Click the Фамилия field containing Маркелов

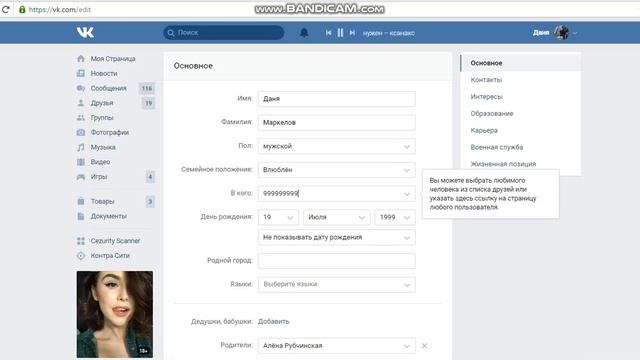click(x=337, y=122)
